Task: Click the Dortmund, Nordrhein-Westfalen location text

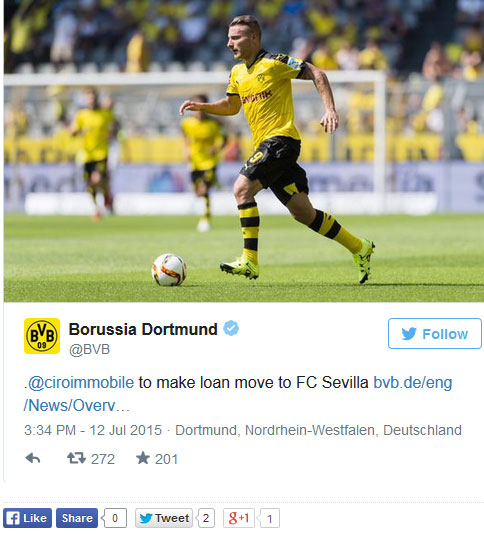Action: click(318, 430)
